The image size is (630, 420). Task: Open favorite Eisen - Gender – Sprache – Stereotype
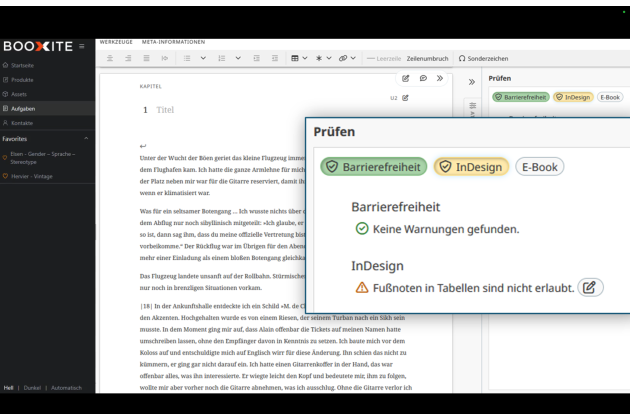(x=43, y=158)
